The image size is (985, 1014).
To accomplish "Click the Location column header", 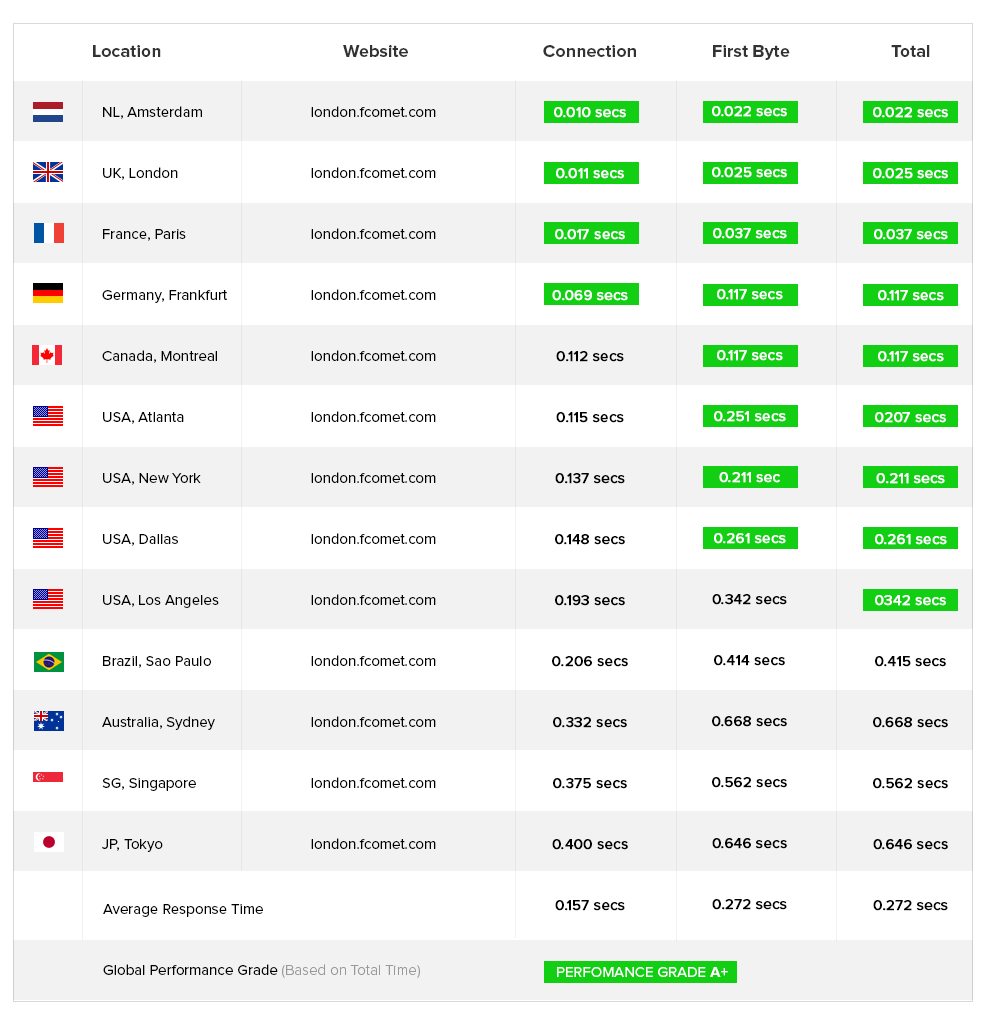I will coord(126,51).
